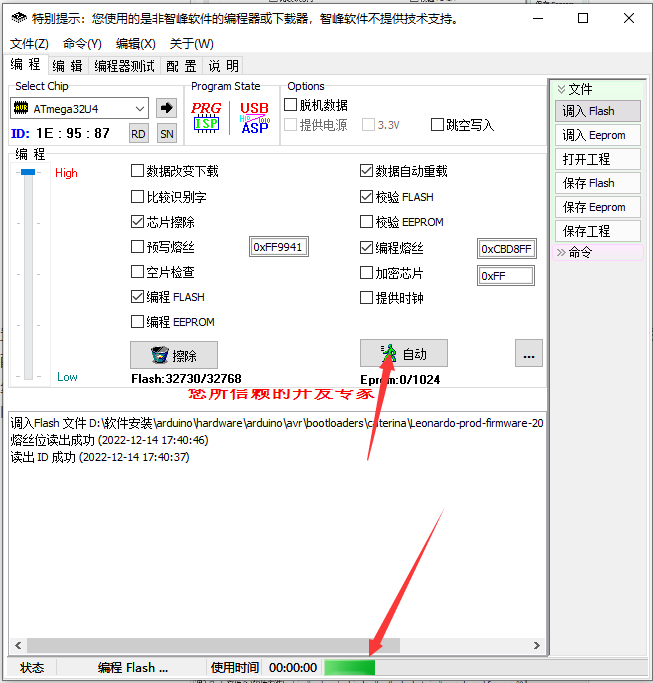653x683 pixels.
Task: Toggle 跳空写入 checkbox
Action: [437, 125]
